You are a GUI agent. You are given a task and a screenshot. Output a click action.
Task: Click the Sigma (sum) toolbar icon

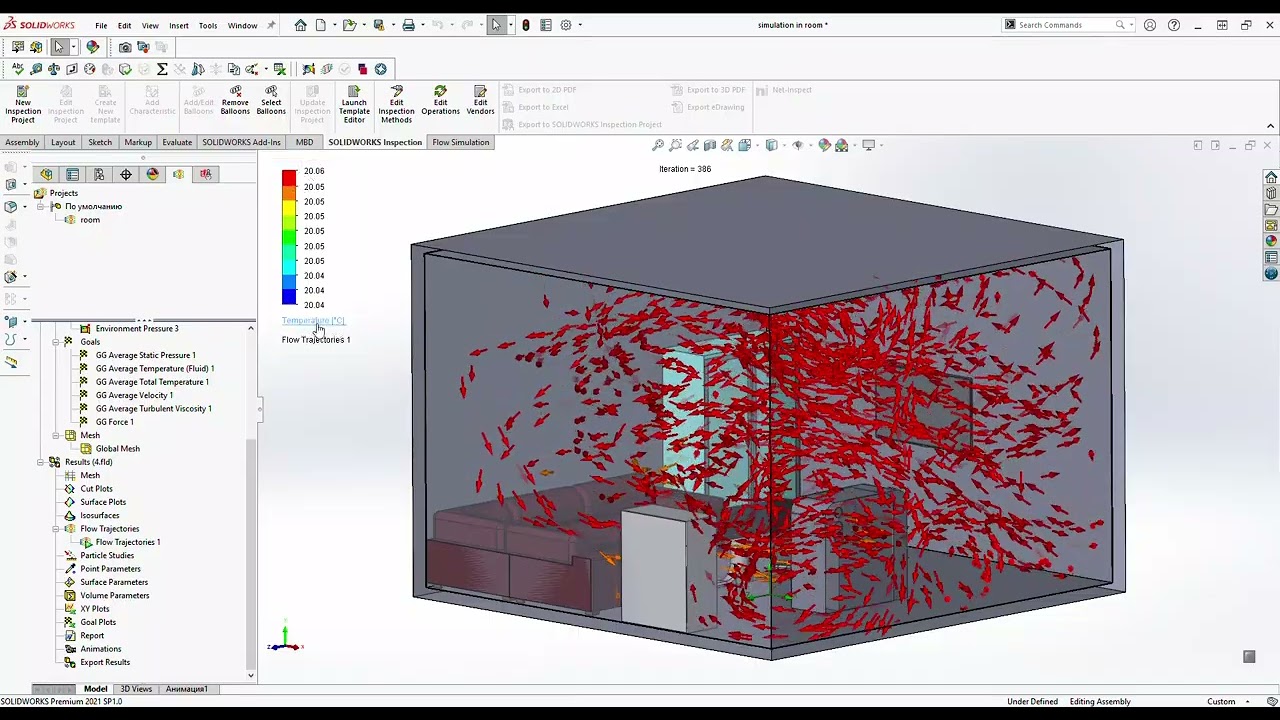(162, 69)
